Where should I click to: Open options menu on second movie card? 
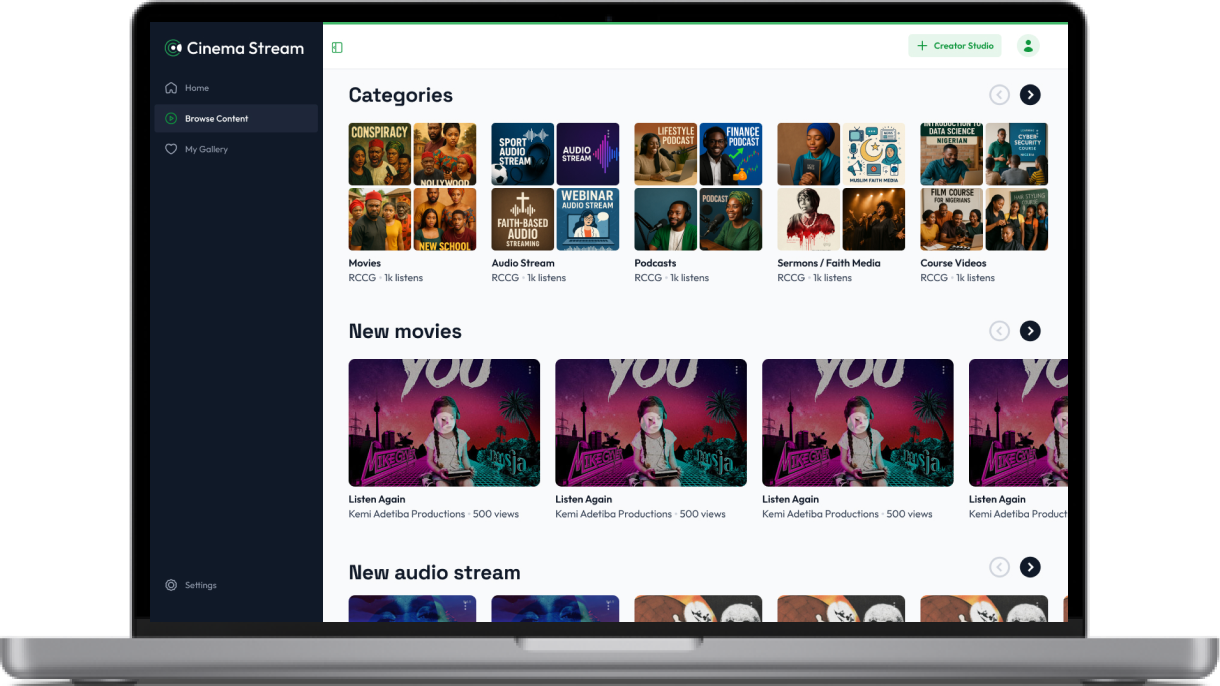(737, 370)
